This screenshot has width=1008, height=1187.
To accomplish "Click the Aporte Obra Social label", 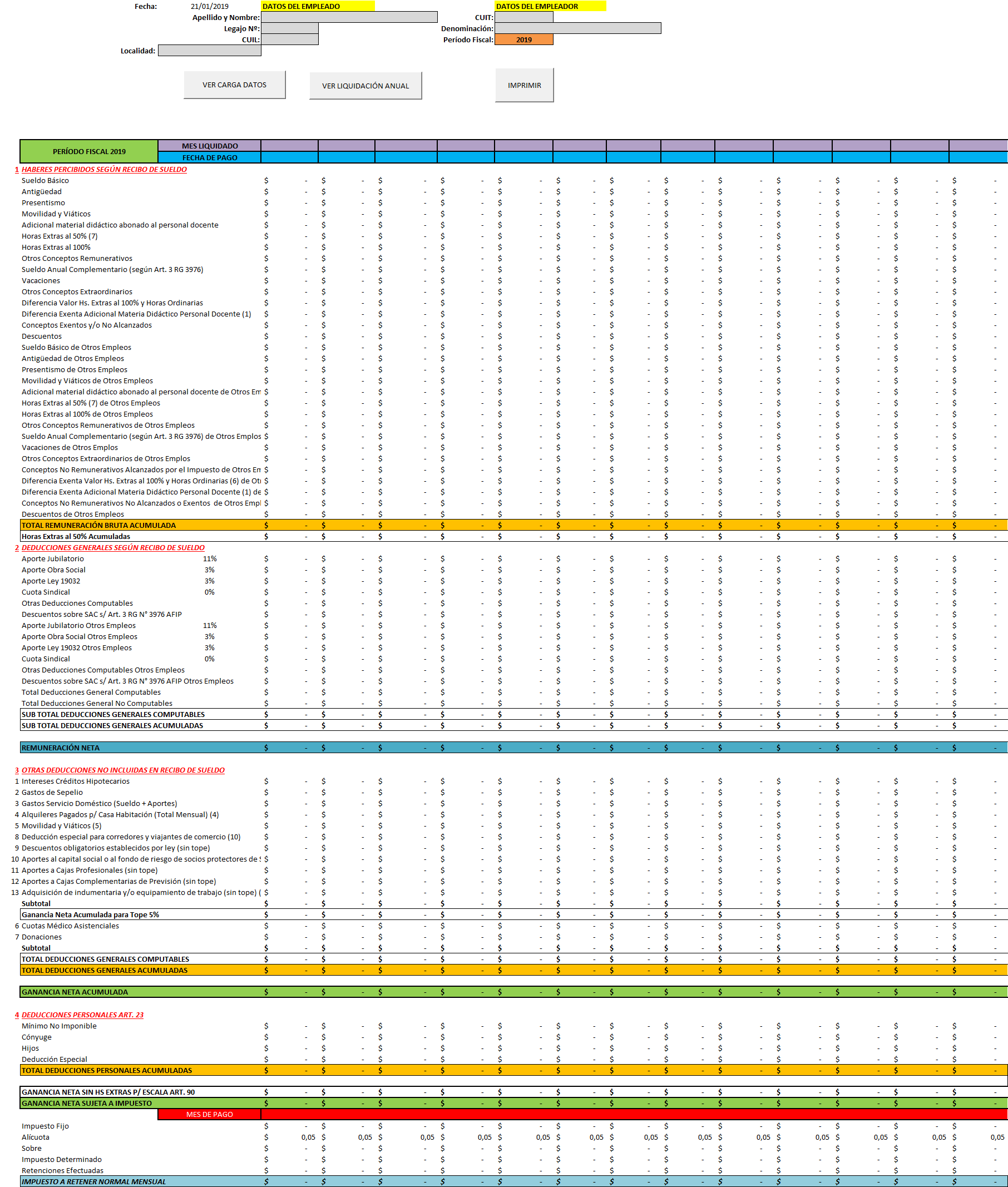I will pos(54,570).
